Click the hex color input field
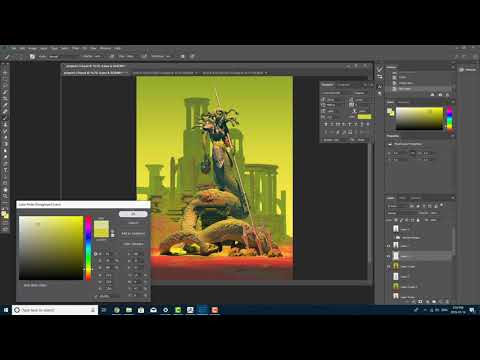 pos(108,296)
